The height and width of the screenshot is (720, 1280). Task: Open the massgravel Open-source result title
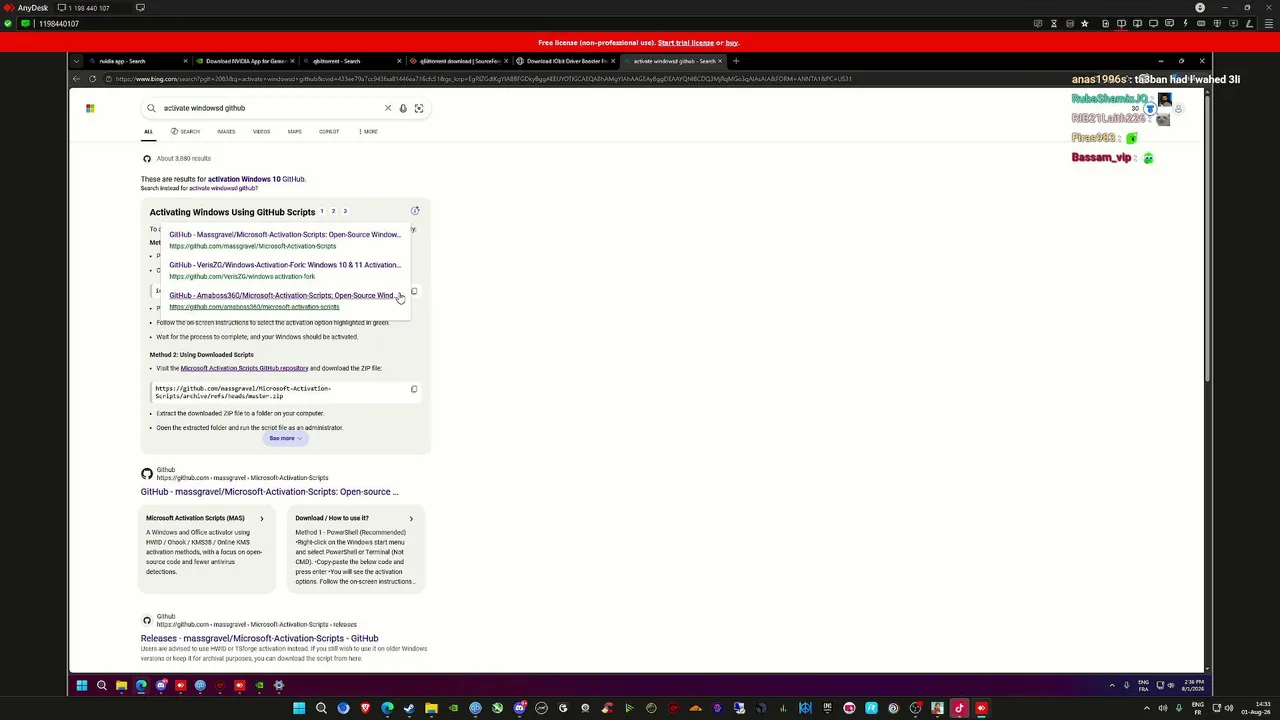[269, 492]
